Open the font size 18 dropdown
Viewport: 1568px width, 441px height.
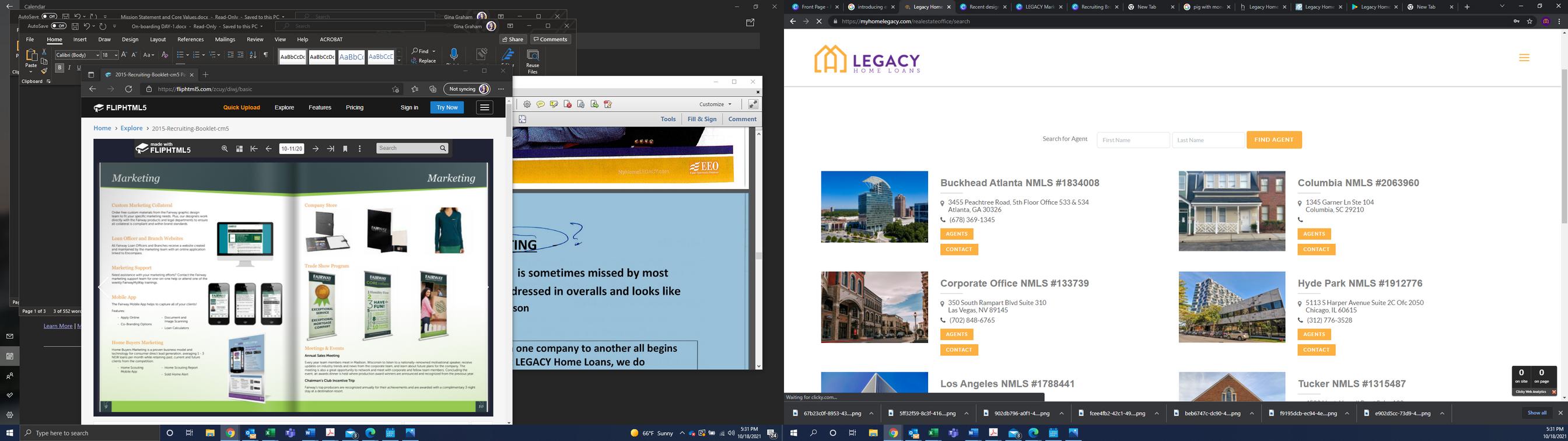[115, 55]
